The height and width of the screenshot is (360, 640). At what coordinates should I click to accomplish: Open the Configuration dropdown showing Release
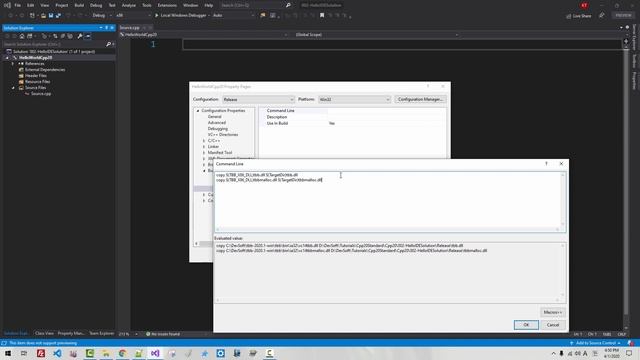point(258,100)
